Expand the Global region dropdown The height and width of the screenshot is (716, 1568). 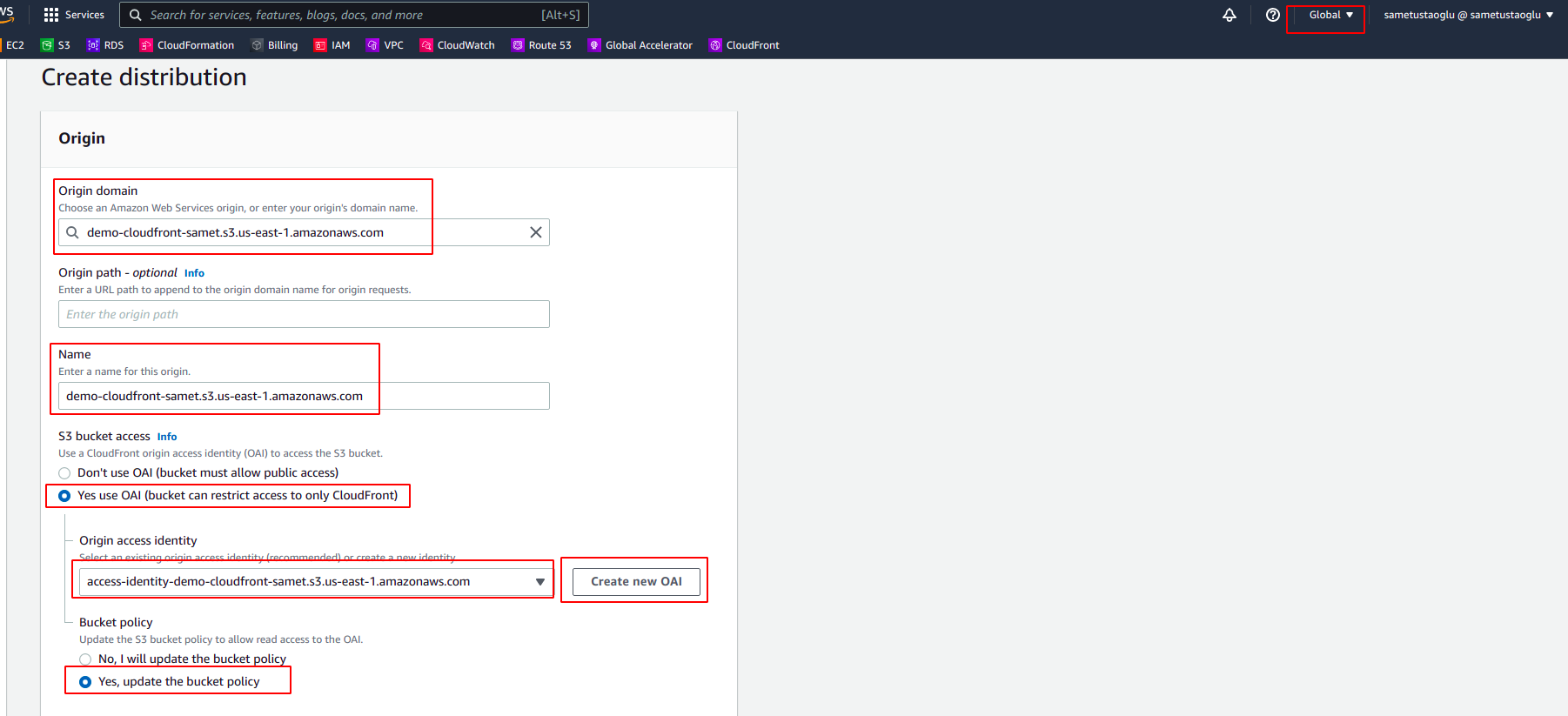[x=1330, y=15]
